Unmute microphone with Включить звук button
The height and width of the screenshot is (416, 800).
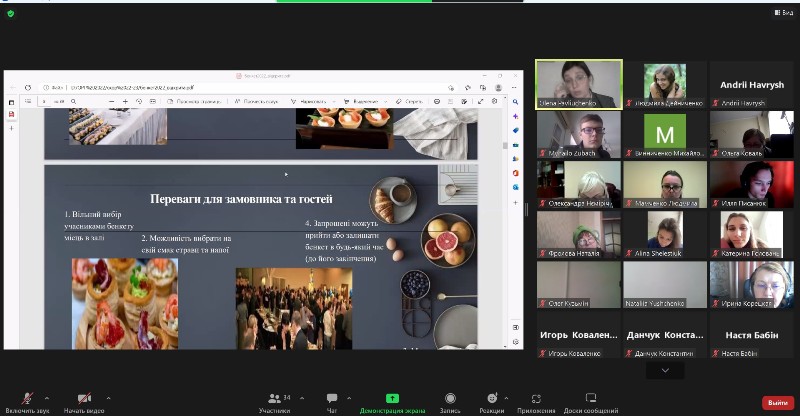[27, 400]
